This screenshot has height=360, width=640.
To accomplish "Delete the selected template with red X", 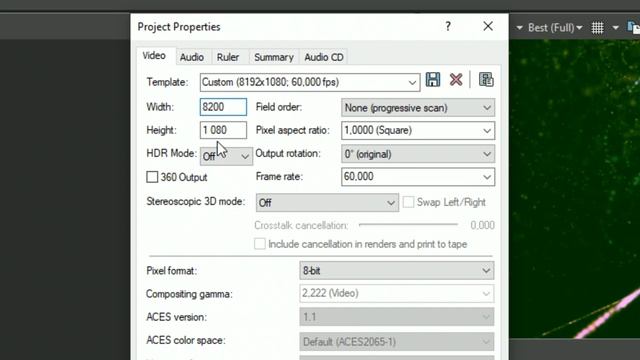I will pos(456,80).
